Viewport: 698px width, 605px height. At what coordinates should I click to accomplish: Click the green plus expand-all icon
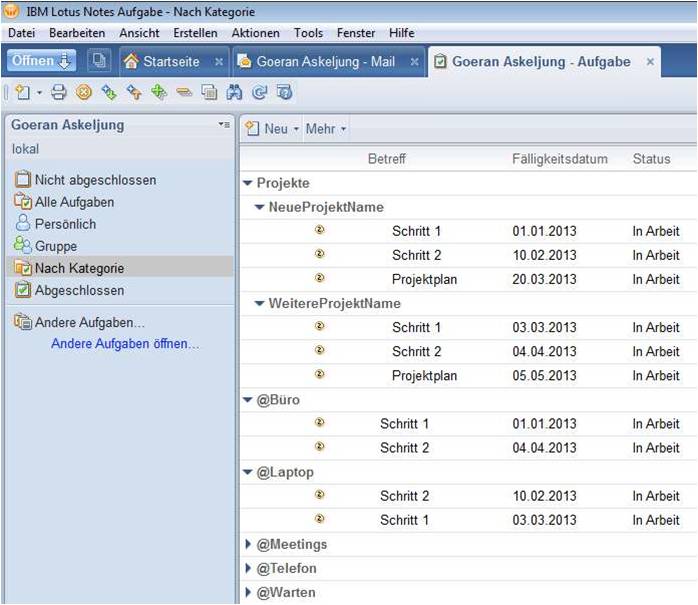159,92
